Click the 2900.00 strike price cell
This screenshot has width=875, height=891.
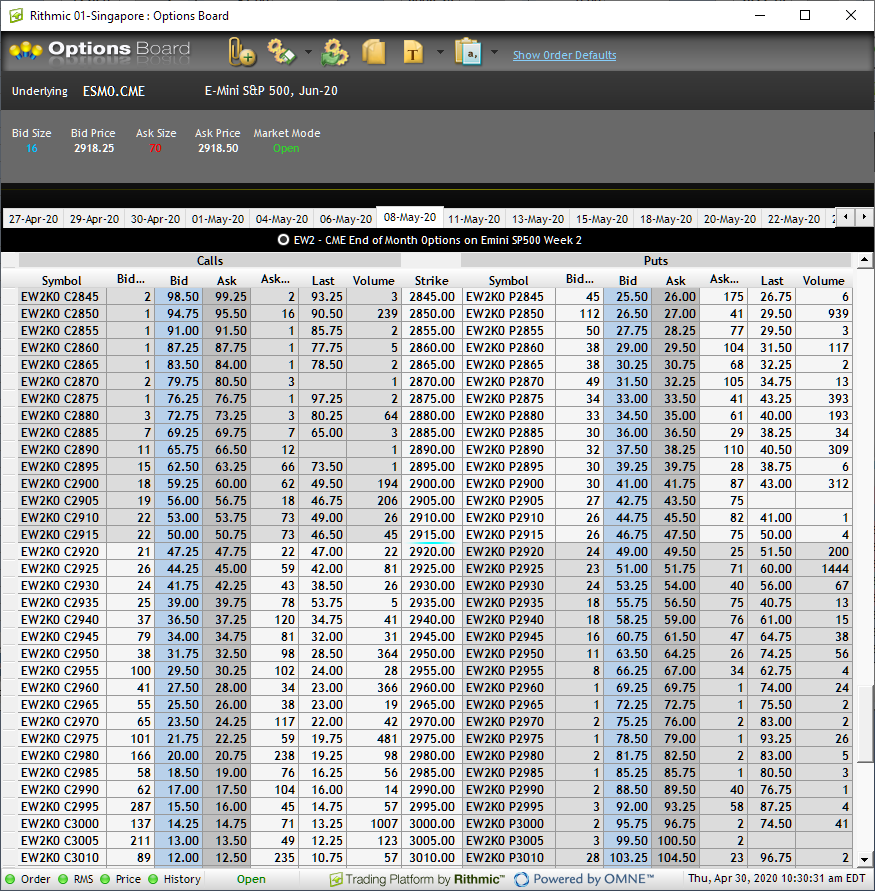431,483
